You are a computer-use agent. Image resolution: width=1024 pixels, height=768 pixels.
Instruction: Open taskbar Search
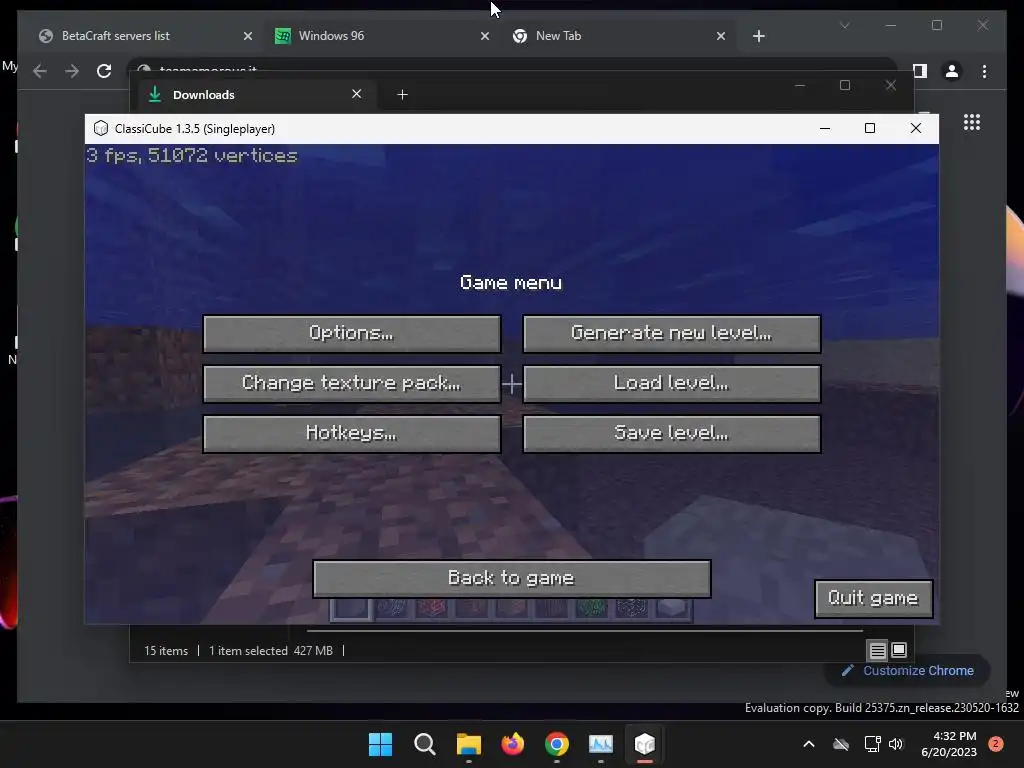[424, 744]
